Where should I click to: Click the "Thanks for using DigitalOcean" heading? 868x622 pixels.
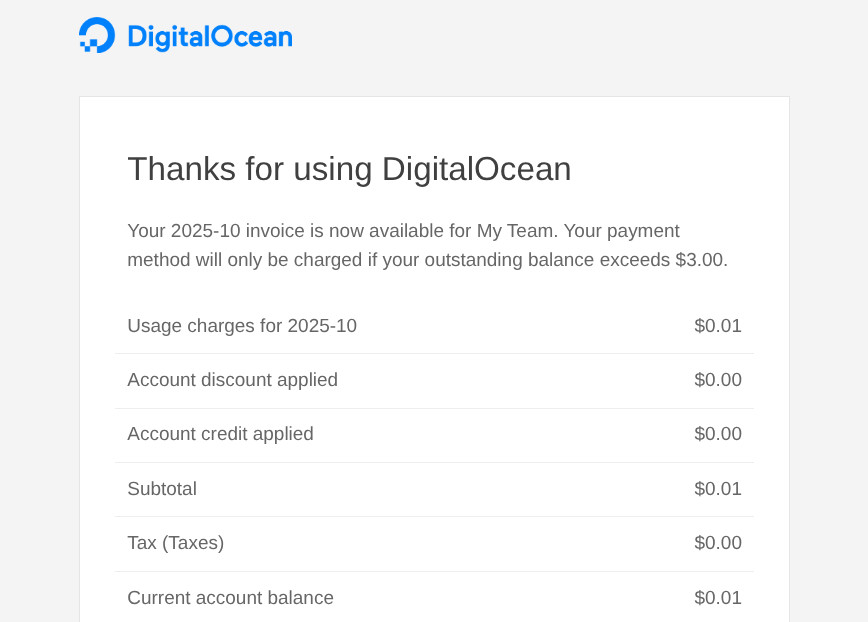(x=349, y=169)
